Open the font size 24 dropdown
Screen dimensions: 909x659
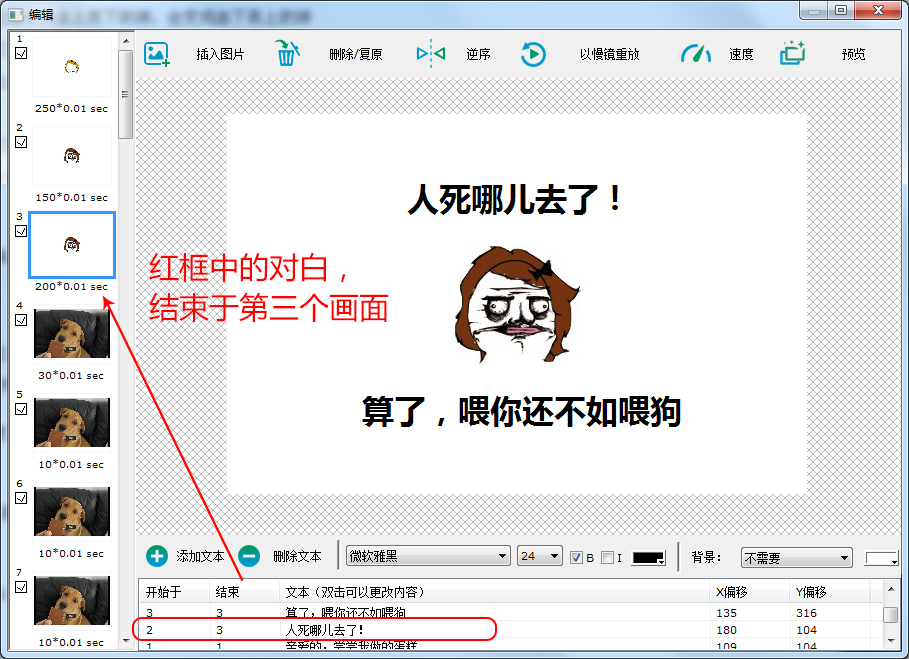click(x=539, y=556)
